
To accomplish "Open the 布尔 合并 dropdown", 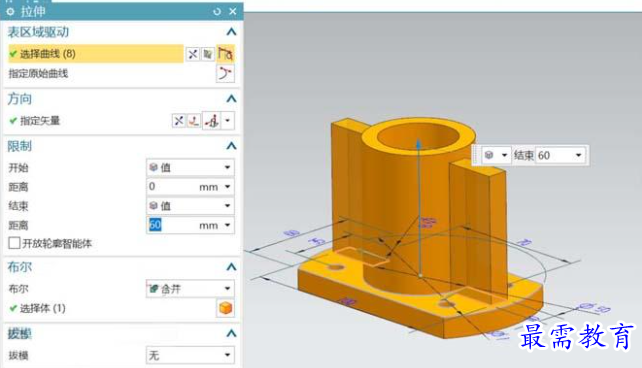I will point(190,288).
